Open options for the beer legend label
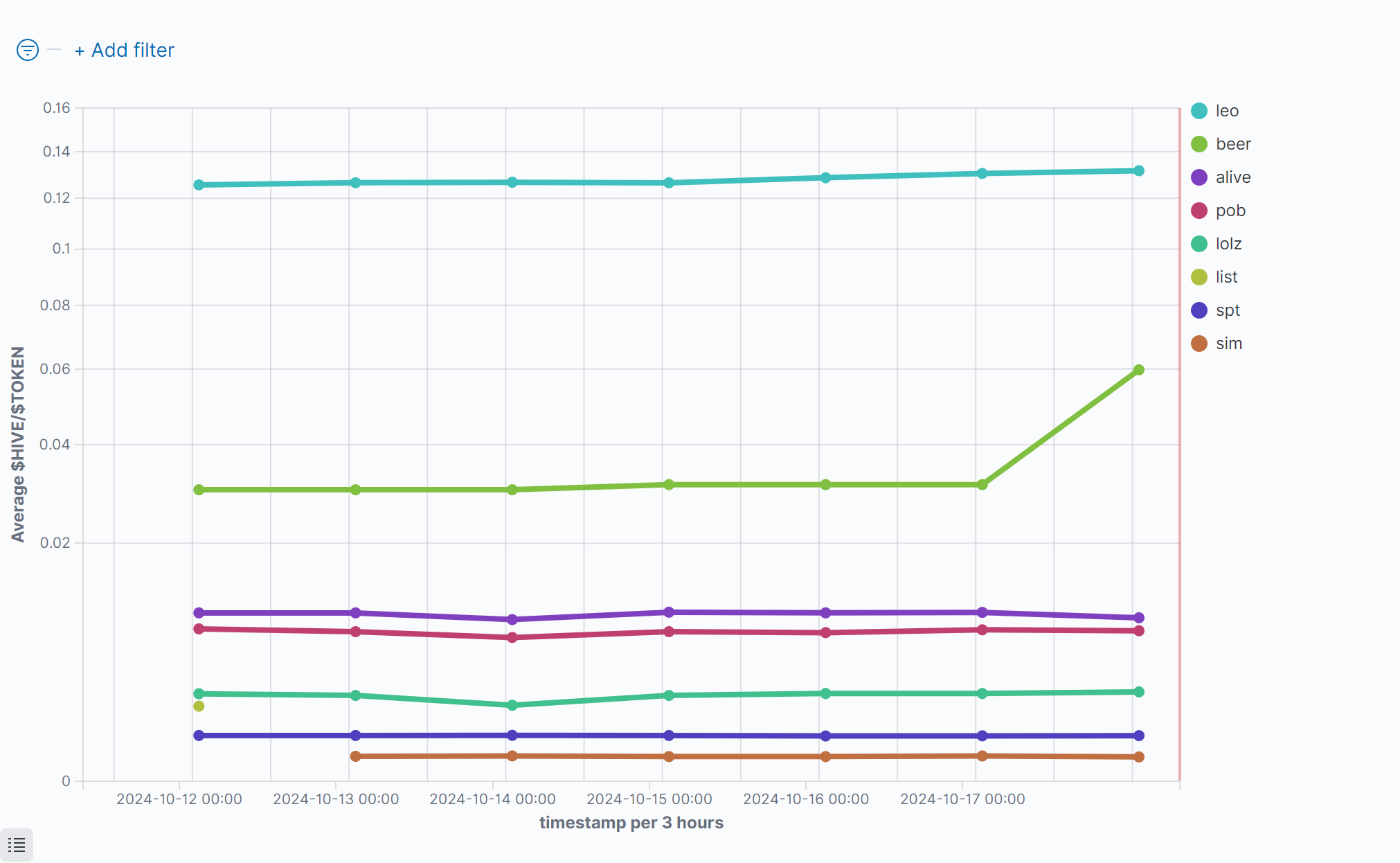 (x=1233, y=144)
